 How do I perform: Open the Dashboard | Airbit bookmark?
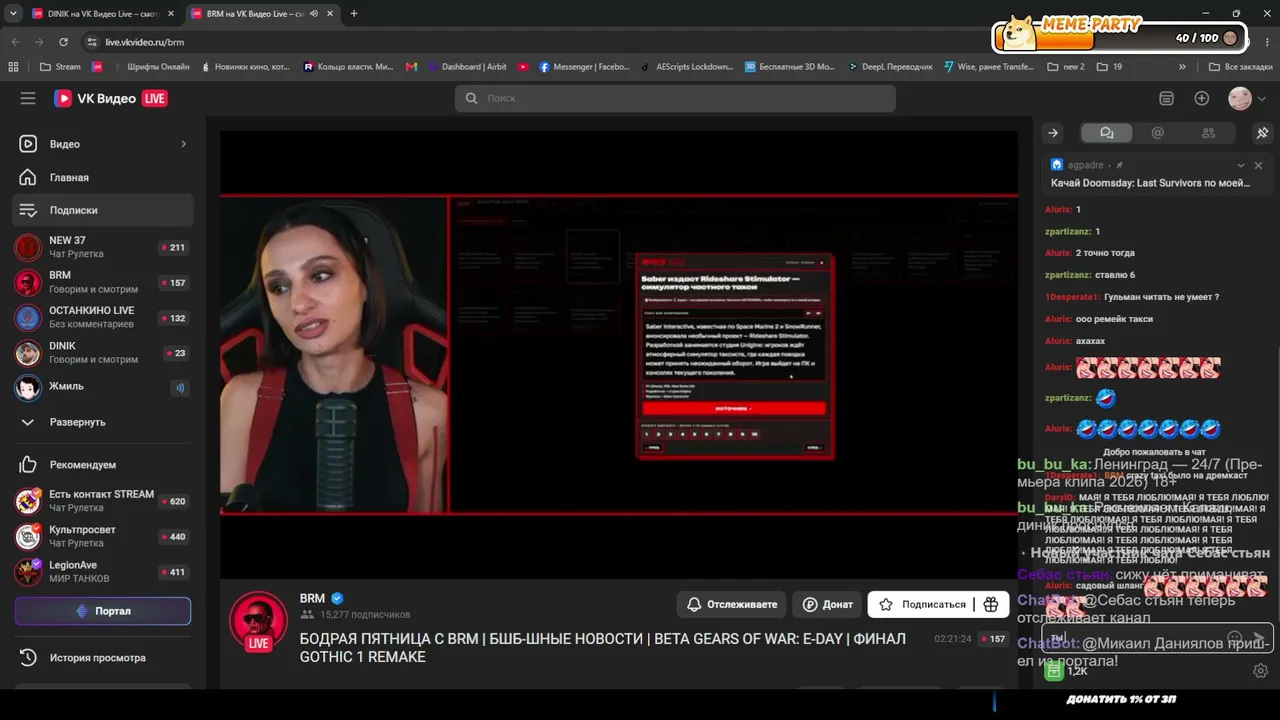(467, 67)
